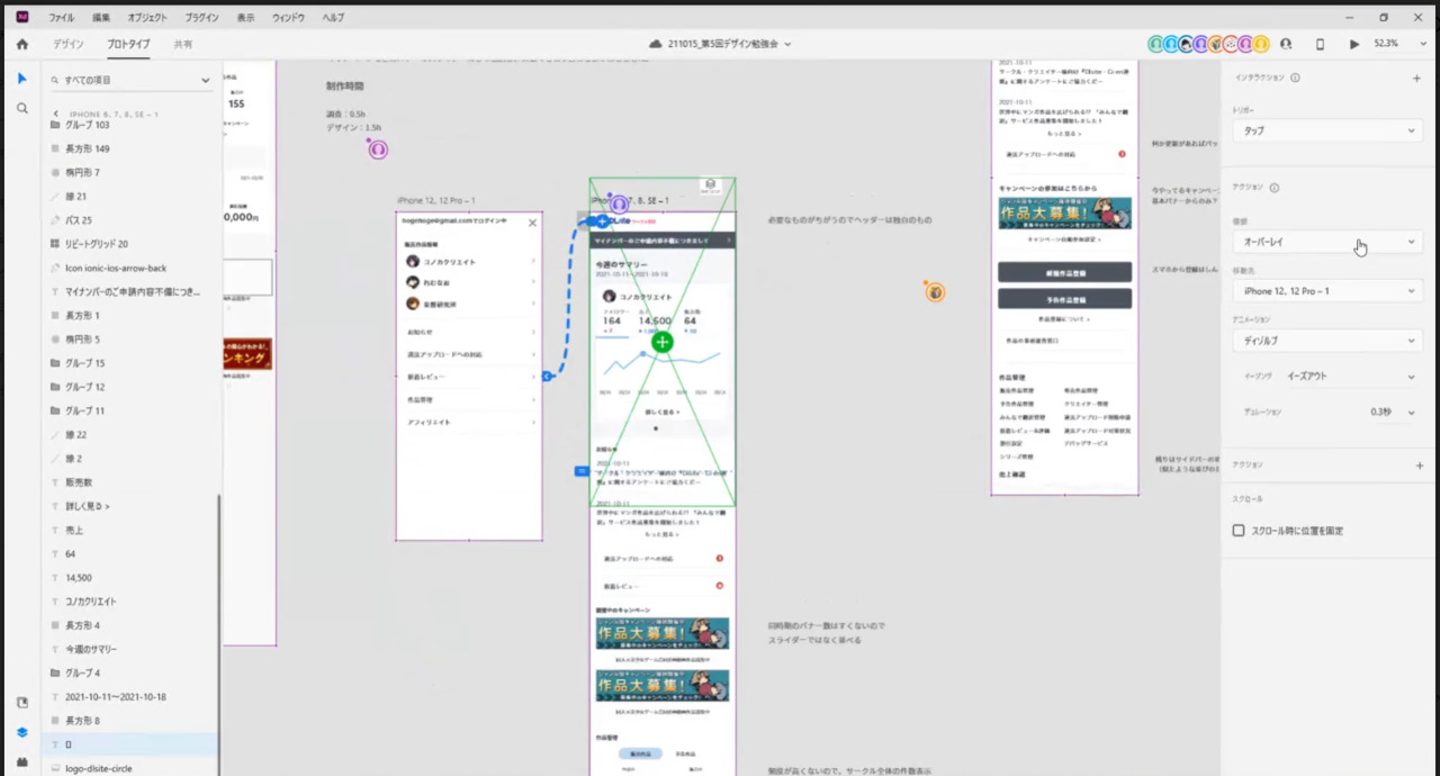The width and height of the screenshot is (1440, 776).
Task: Open the invite collaborators icon
Action: (1286, 44)
